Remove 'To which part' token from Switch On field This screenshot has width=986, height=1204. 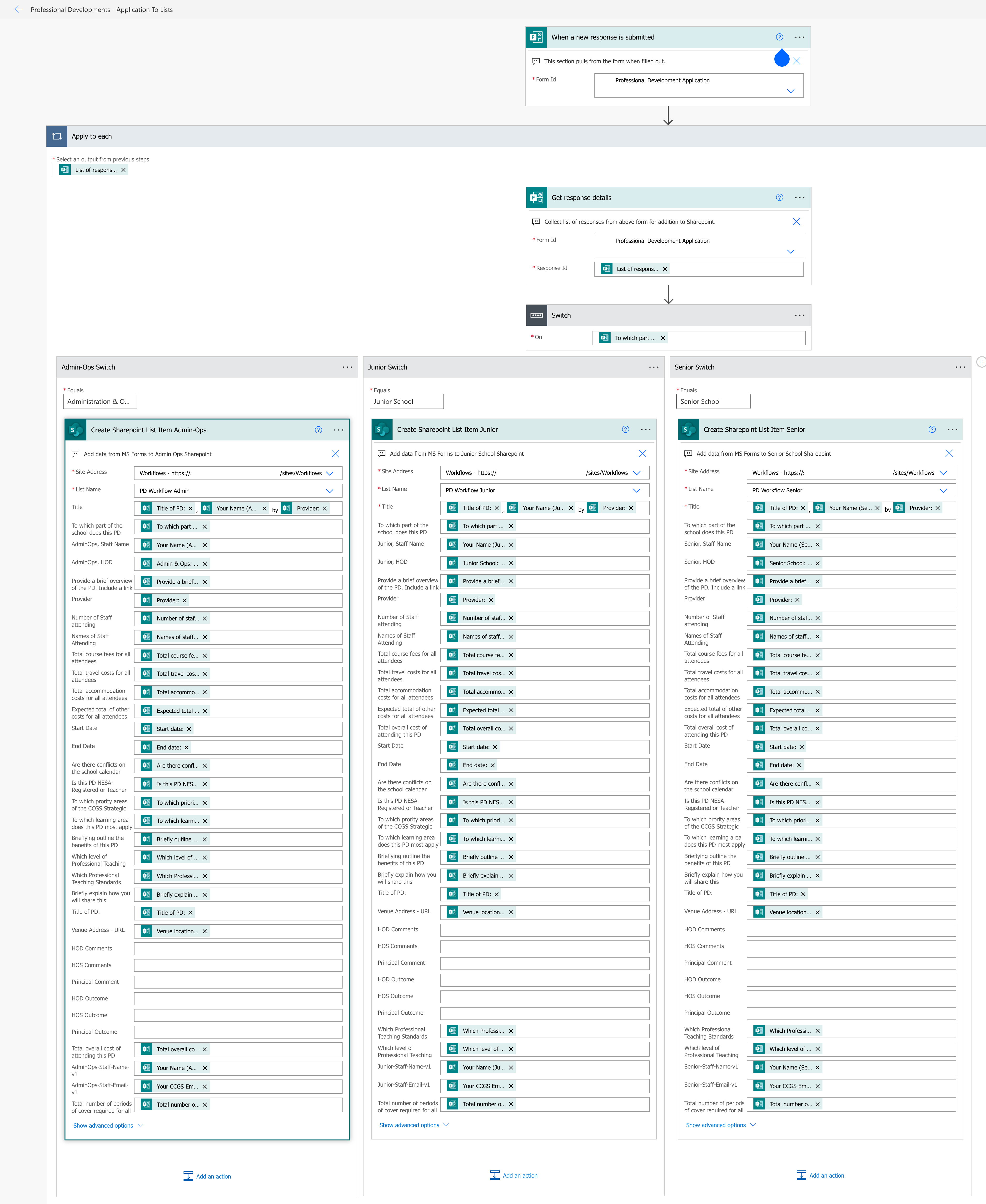pyautogui.click(x=663, y=338)
